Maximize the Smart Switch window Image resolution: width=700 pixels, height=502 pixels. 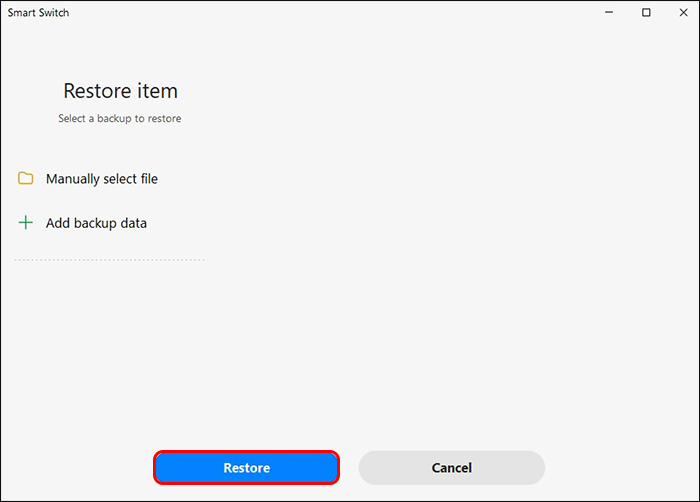click(x=646, y=13)
